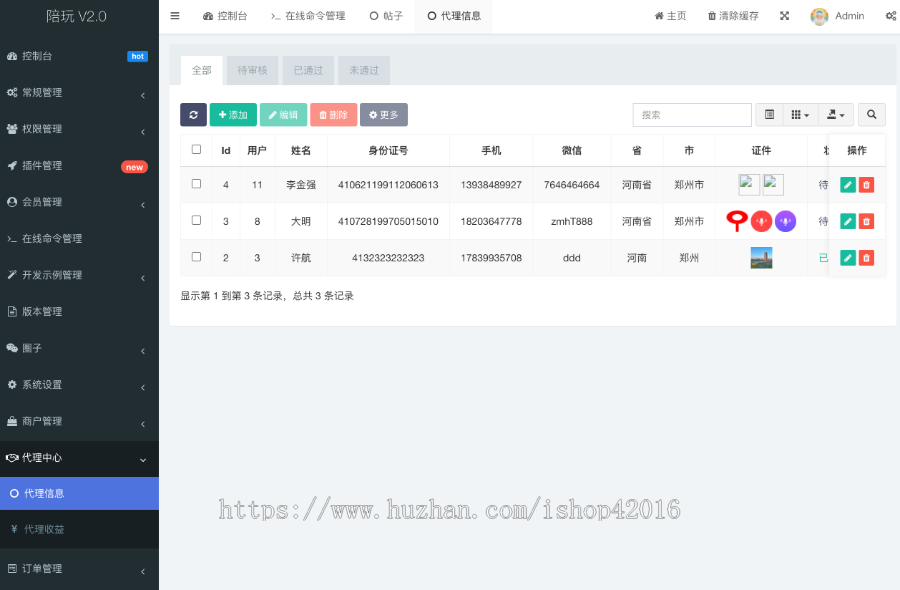
Task: Sort by the 手机 column header
Action: tap(491, 150)
